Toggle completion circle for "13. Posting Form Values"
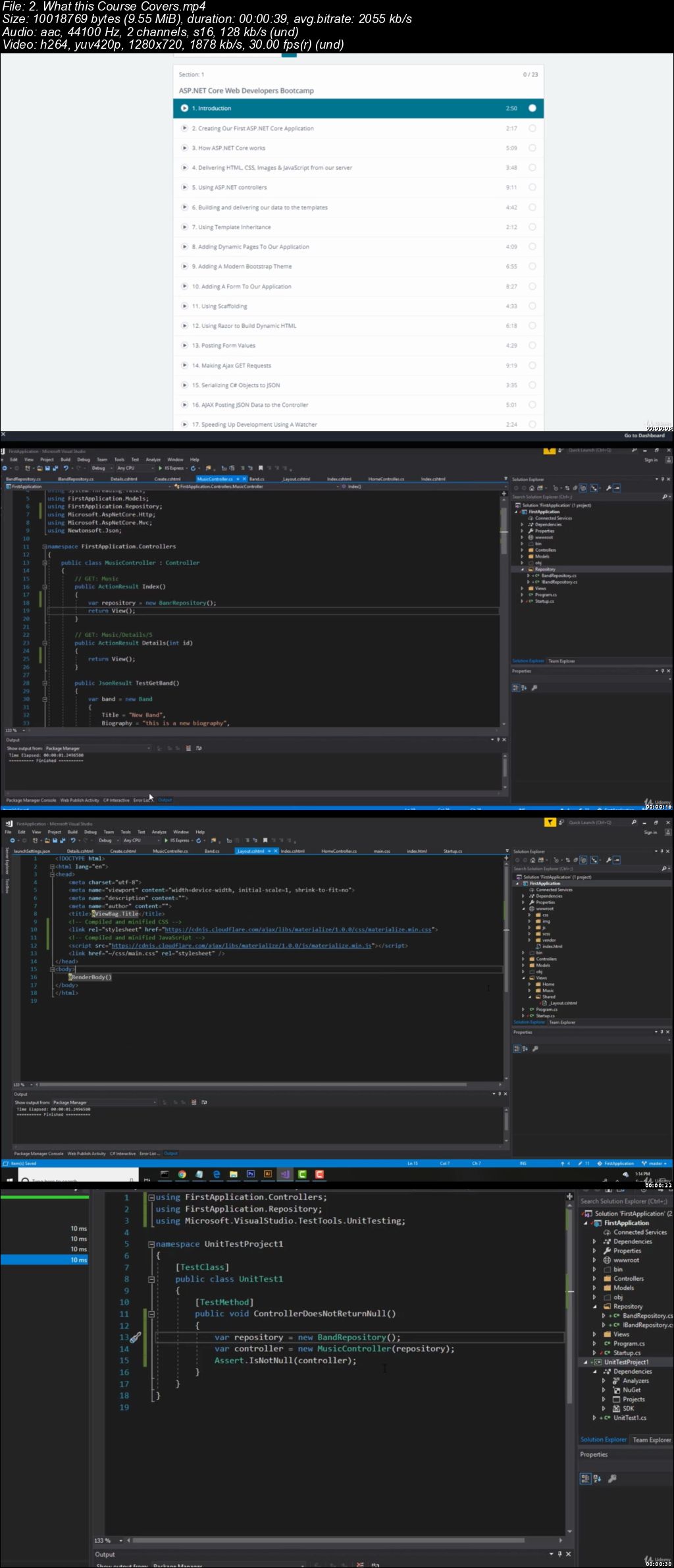This screenshot has width=674, height=1568. click(532, 346)
